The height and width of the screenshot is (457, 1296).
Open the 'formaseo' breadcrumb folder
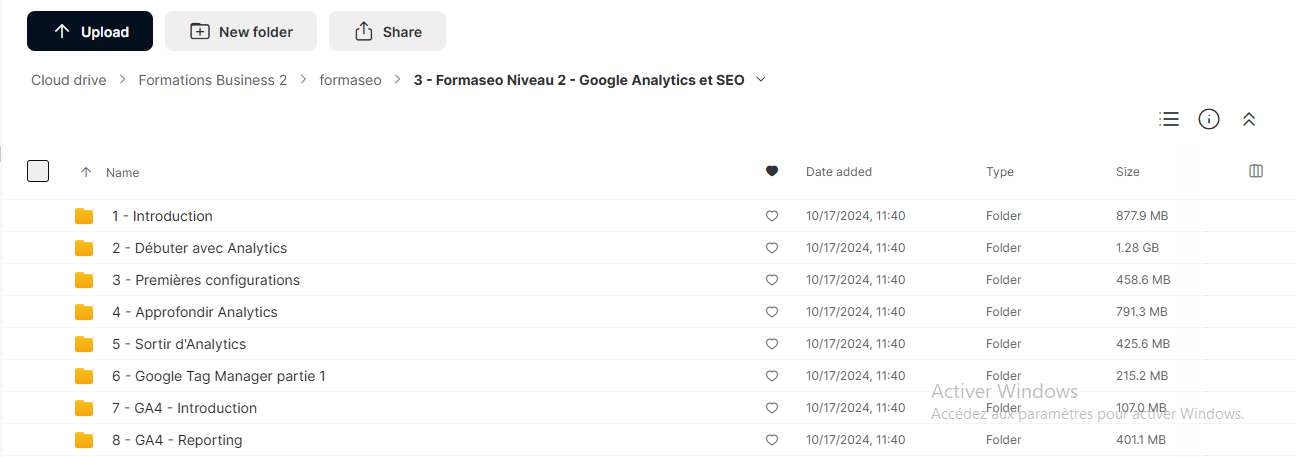(350, 80)
